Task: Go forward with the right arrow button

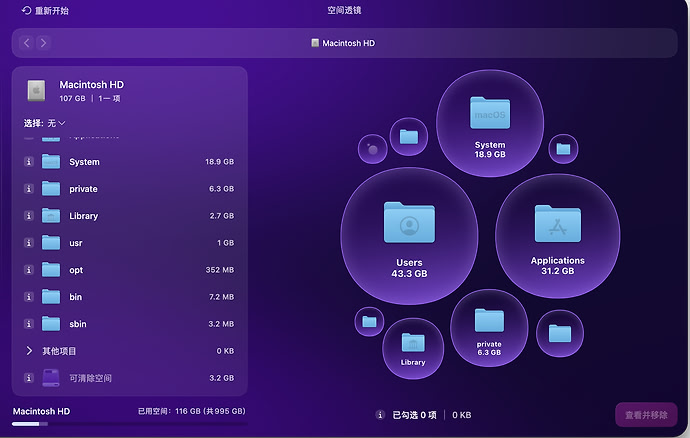Action: point(43,43)
